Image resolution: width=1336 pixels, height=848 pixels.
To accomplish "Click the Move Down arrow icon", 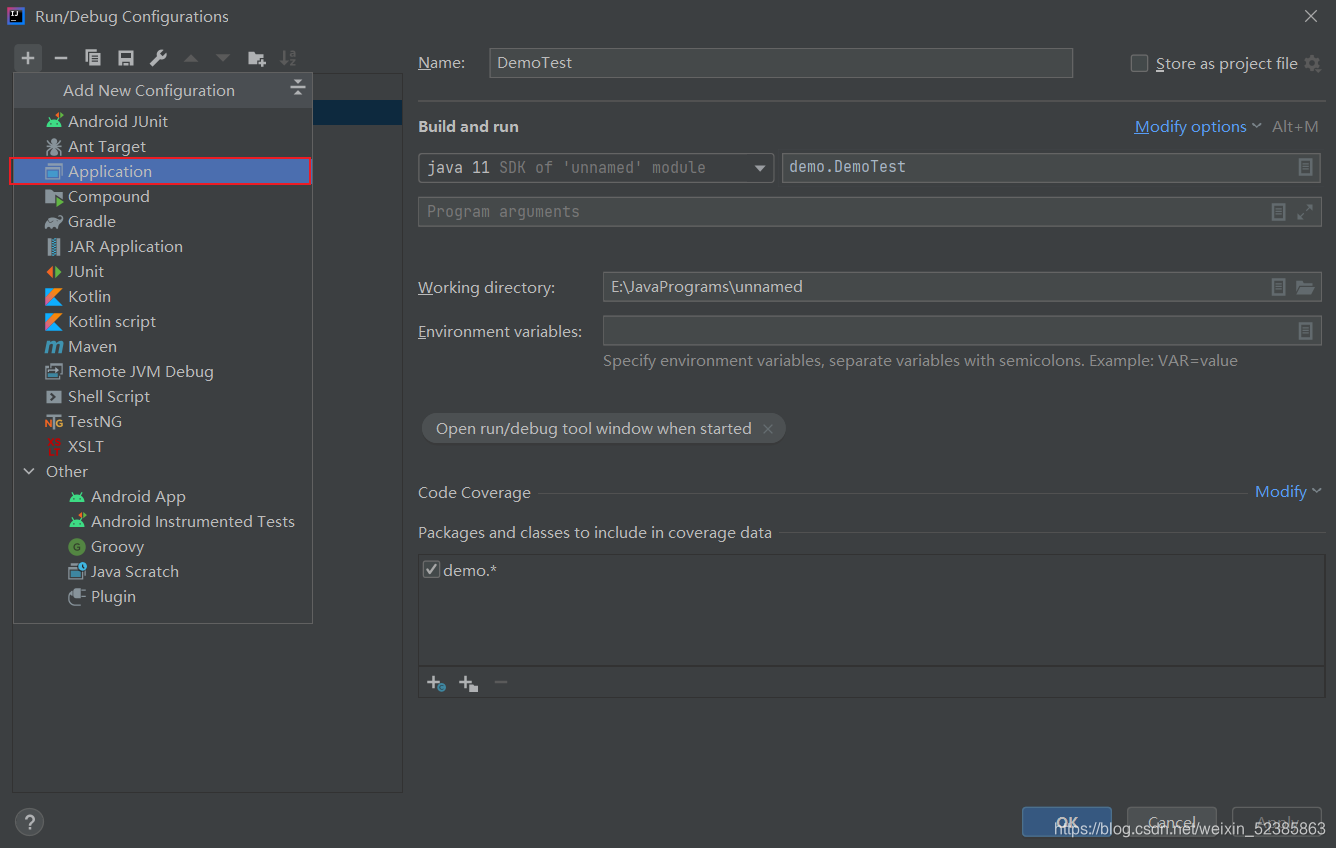I will [223, 58].
